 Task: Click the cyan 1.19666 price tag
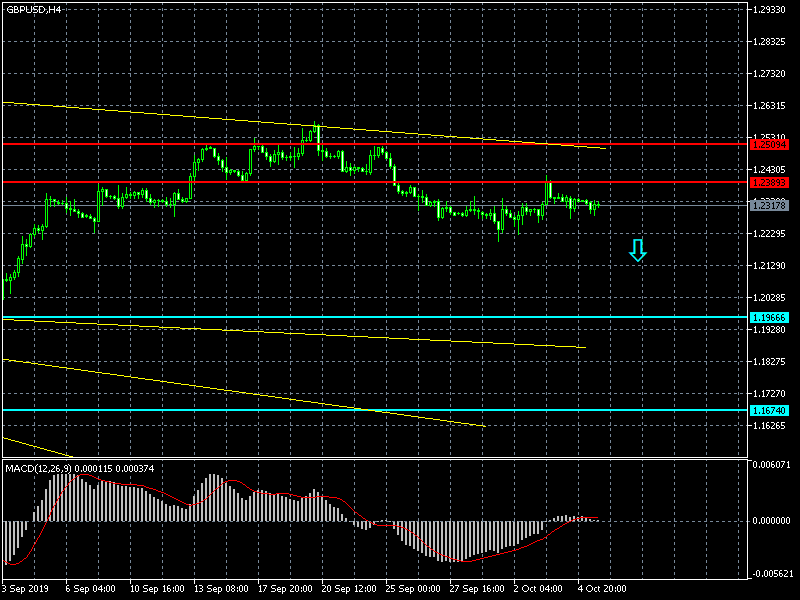click(769, 317)
